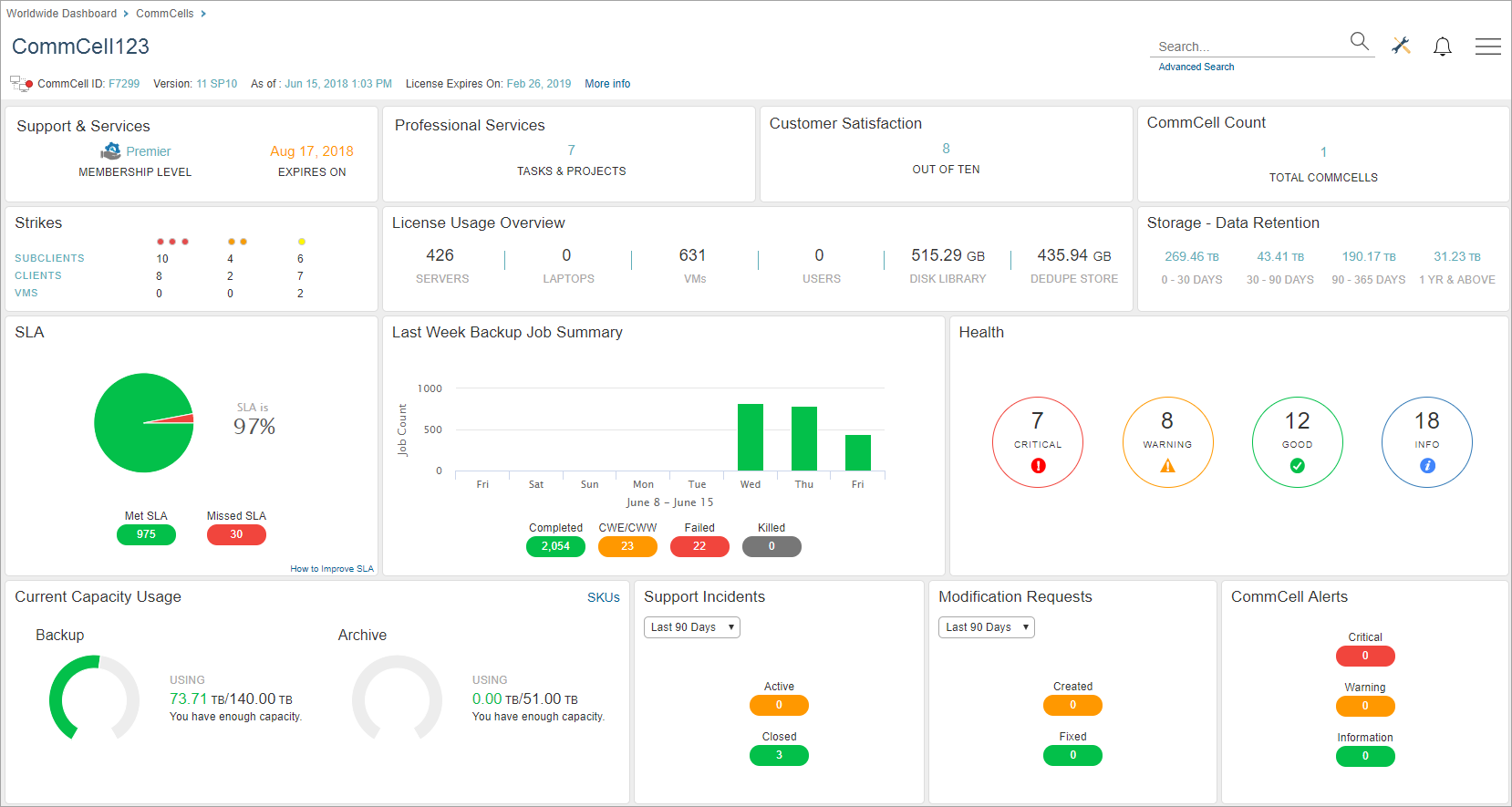1512x807 pixels.
Task: Open the Advanced Search link
Action: coord(1196,67)
